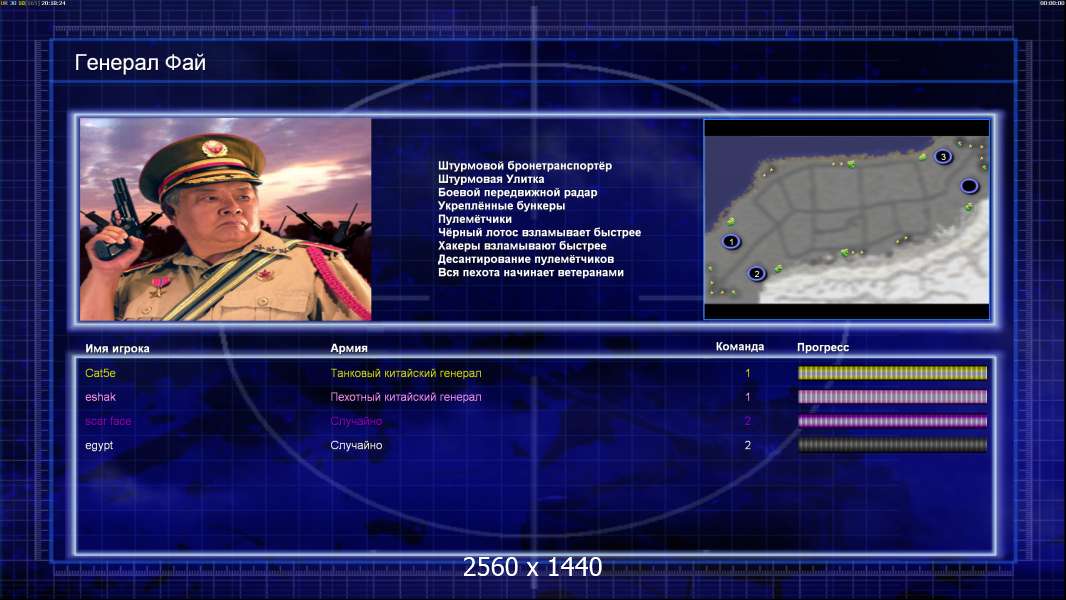
Task: Select player name 'egypt'
Action: [x=99, y=446]
